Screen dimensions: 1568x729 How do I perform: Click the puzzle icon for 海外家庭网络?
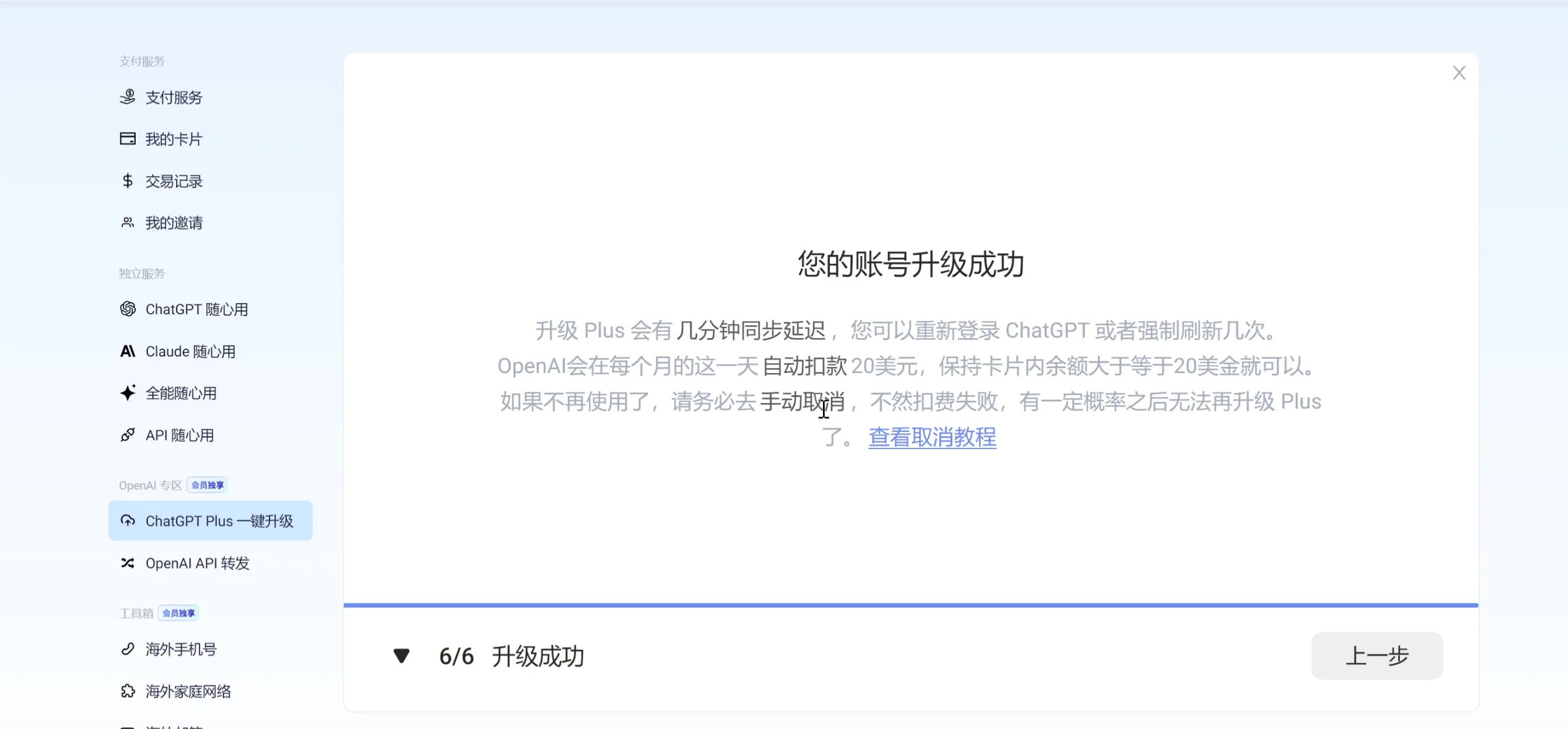click(x=127, y=691)
